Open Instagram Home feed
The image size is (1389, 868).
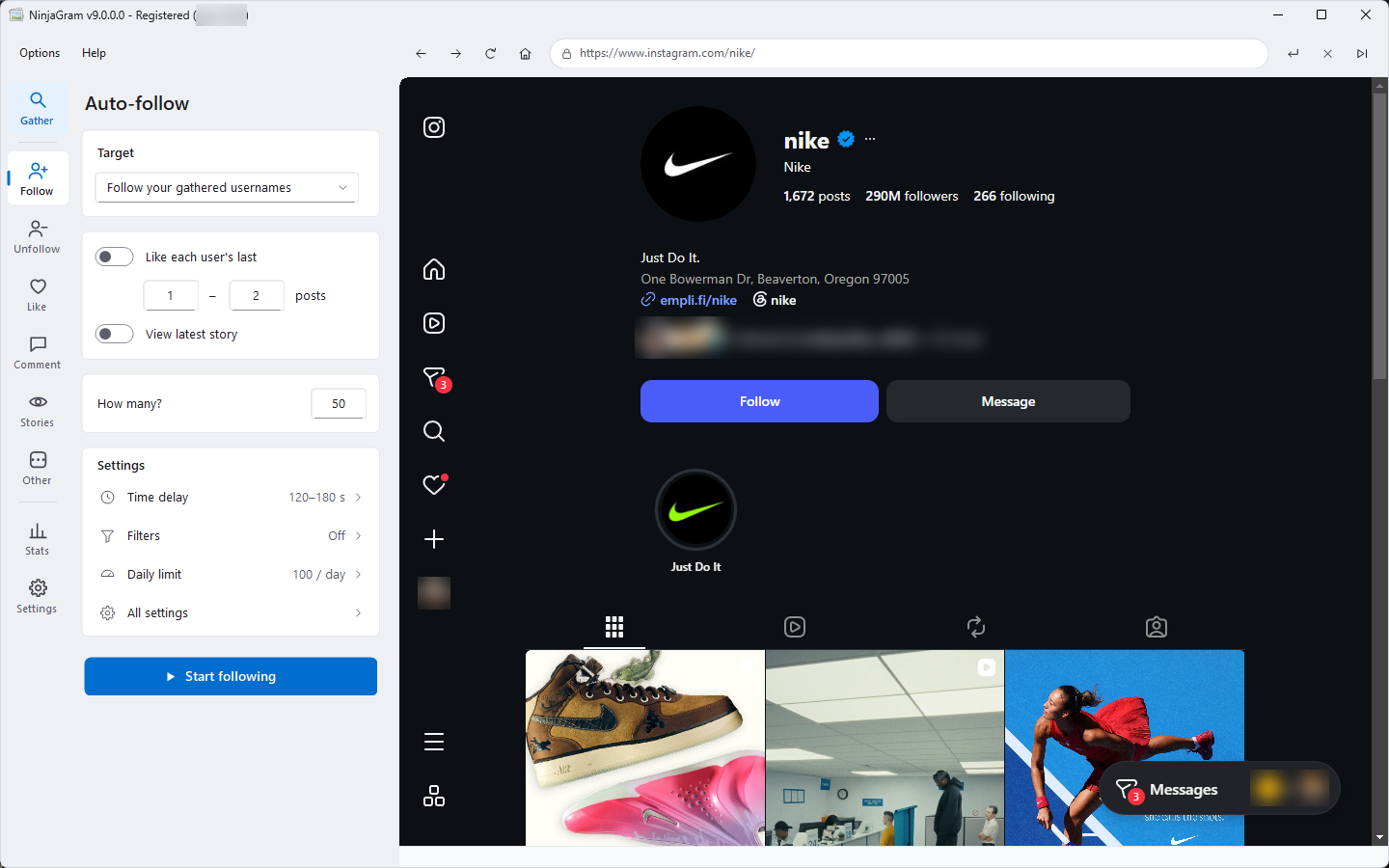434,269
